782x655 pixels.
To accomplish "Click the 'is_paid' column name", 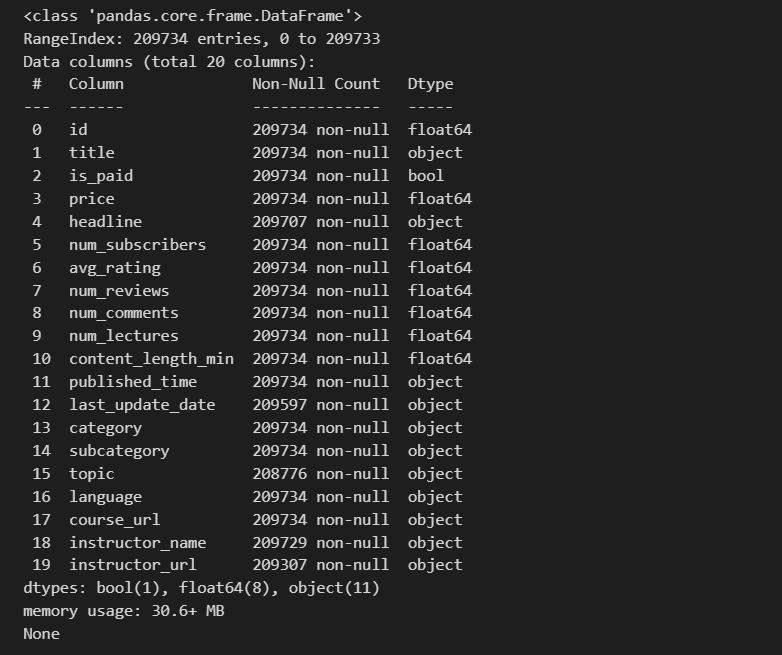I will click(x=101, y=176).
